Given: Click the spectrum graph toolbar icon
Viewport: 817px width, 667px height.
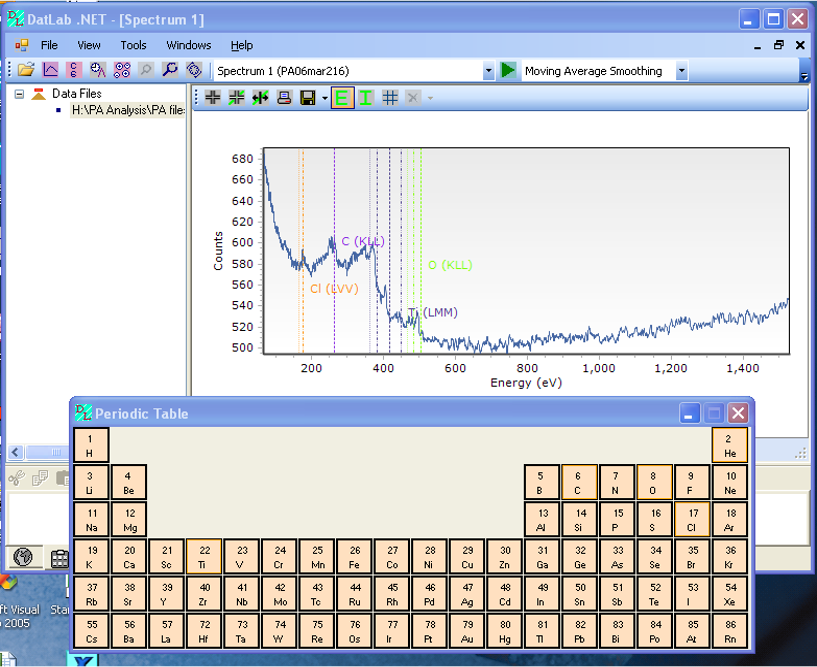Looking at the screenshot, I should pos(51,70).
